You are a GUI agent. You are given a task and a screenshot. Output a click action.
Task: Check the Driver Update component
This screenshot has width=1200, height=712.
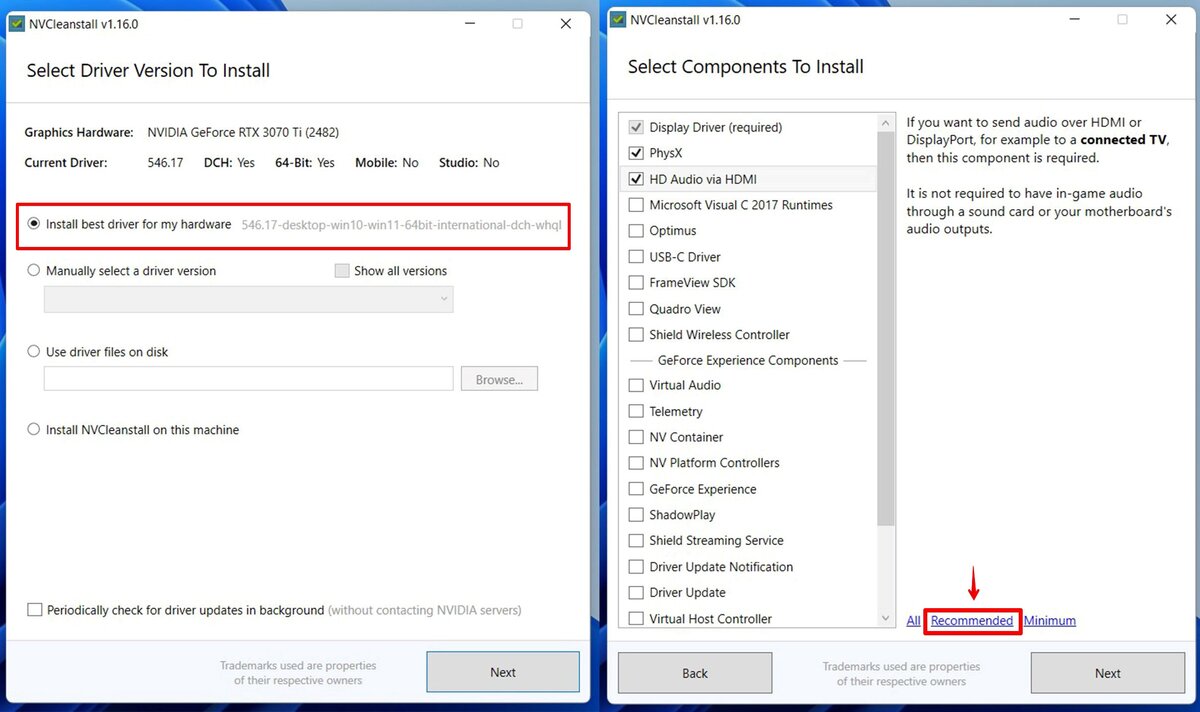636,593
